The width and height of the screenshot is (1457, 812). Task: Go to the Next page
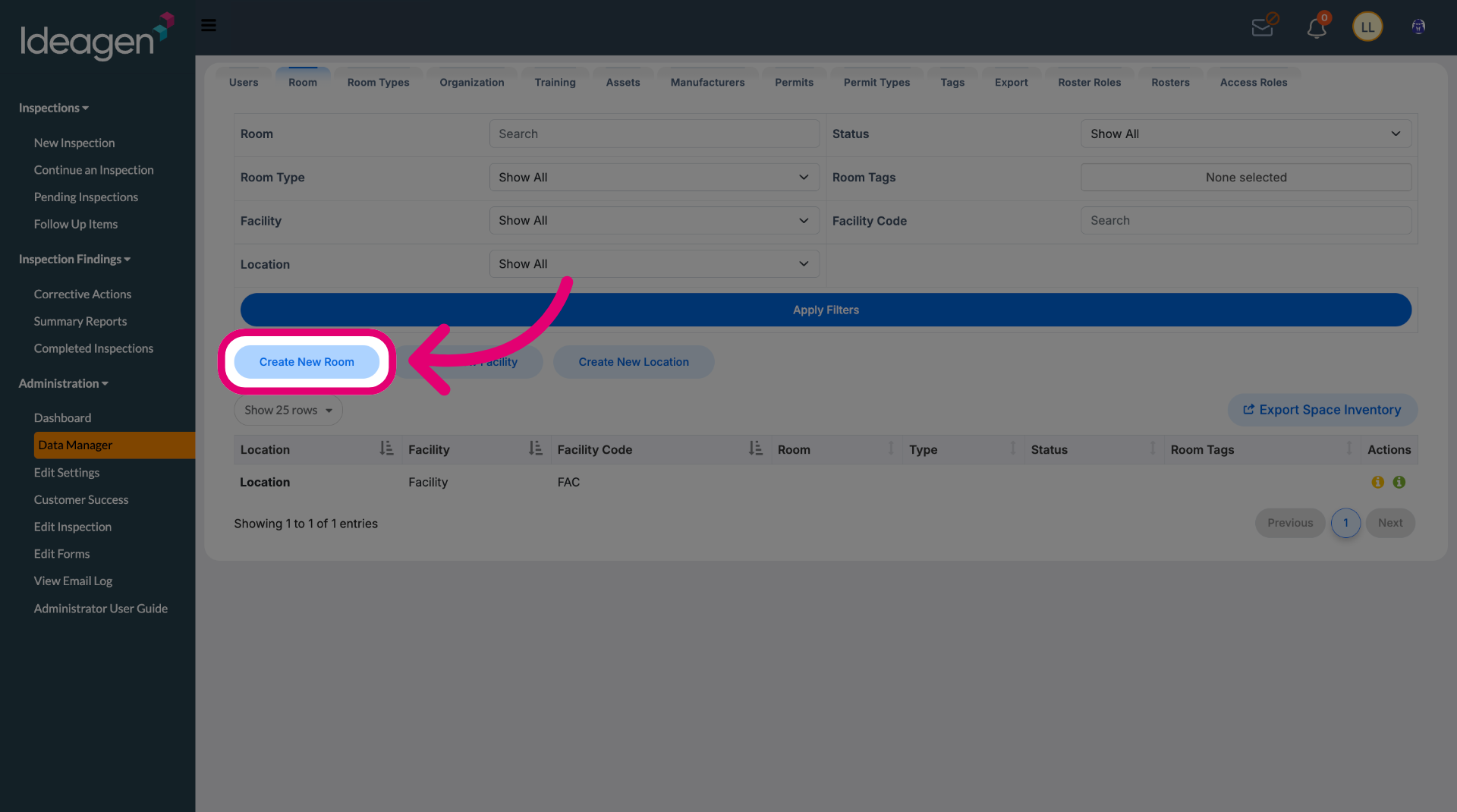point(1390,523)
